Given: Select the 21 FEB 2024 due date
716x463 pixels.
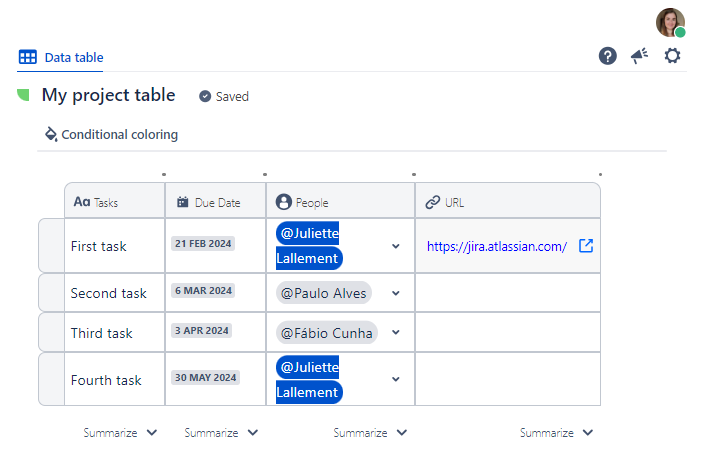Looking at the screenshot, I should (x=203, y=244).
